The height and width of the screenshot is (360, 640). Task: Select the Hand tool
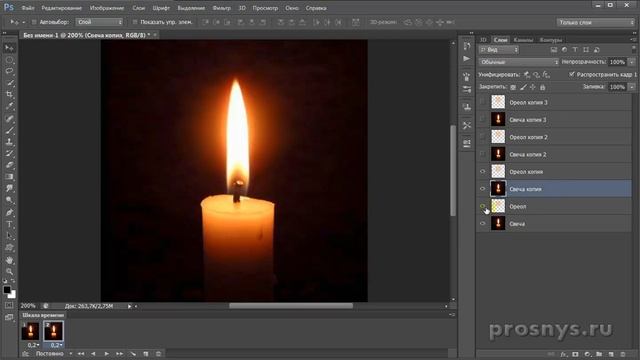click(x=9, y=260)
